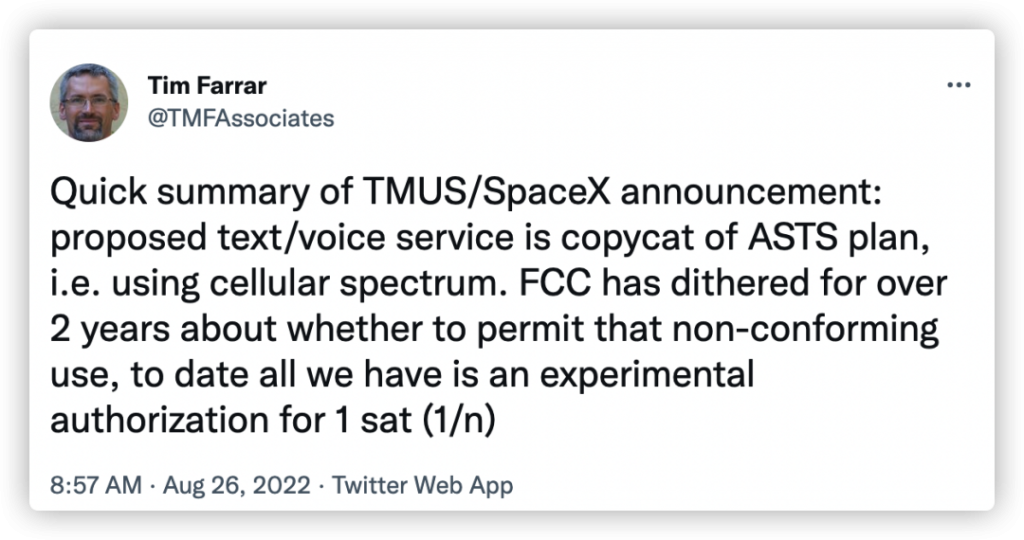
Task: Click Tim Farrar's profile avatar photo
Action: tap(89, 102)
